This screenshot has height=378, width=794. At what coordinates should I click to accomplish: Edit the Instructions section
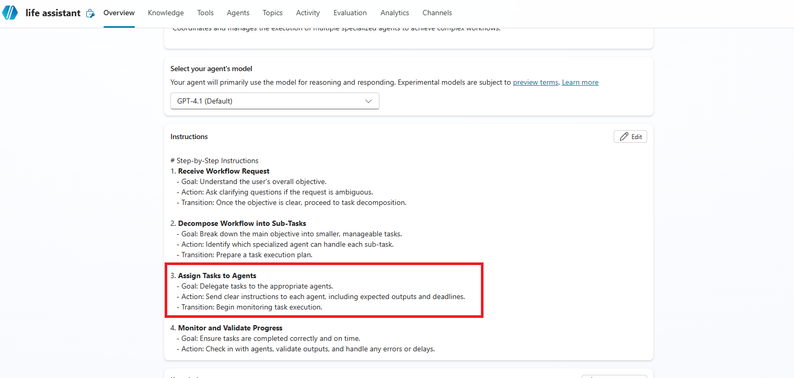pyautogui.click(x=630, y=137)
